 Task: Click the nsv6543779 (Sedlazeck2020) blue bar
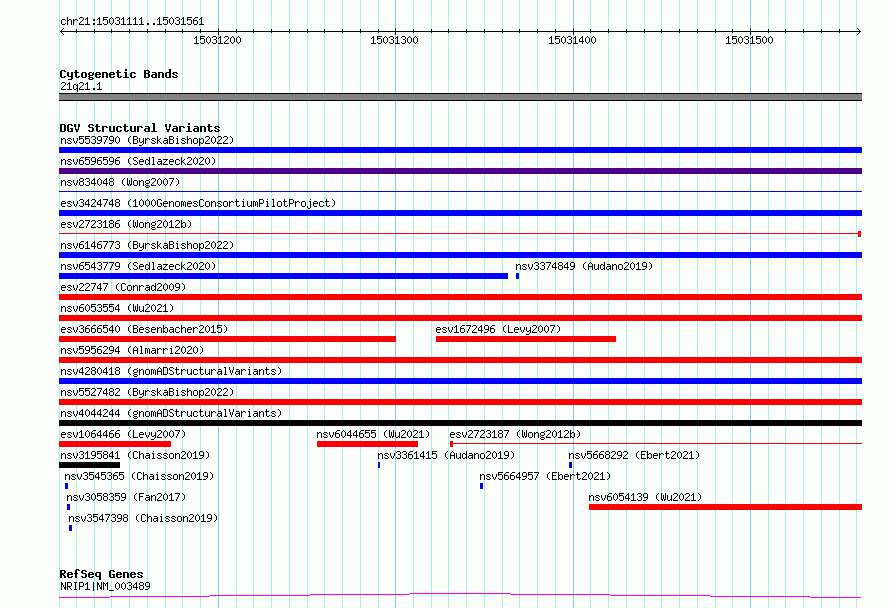(x=283, y=276)
